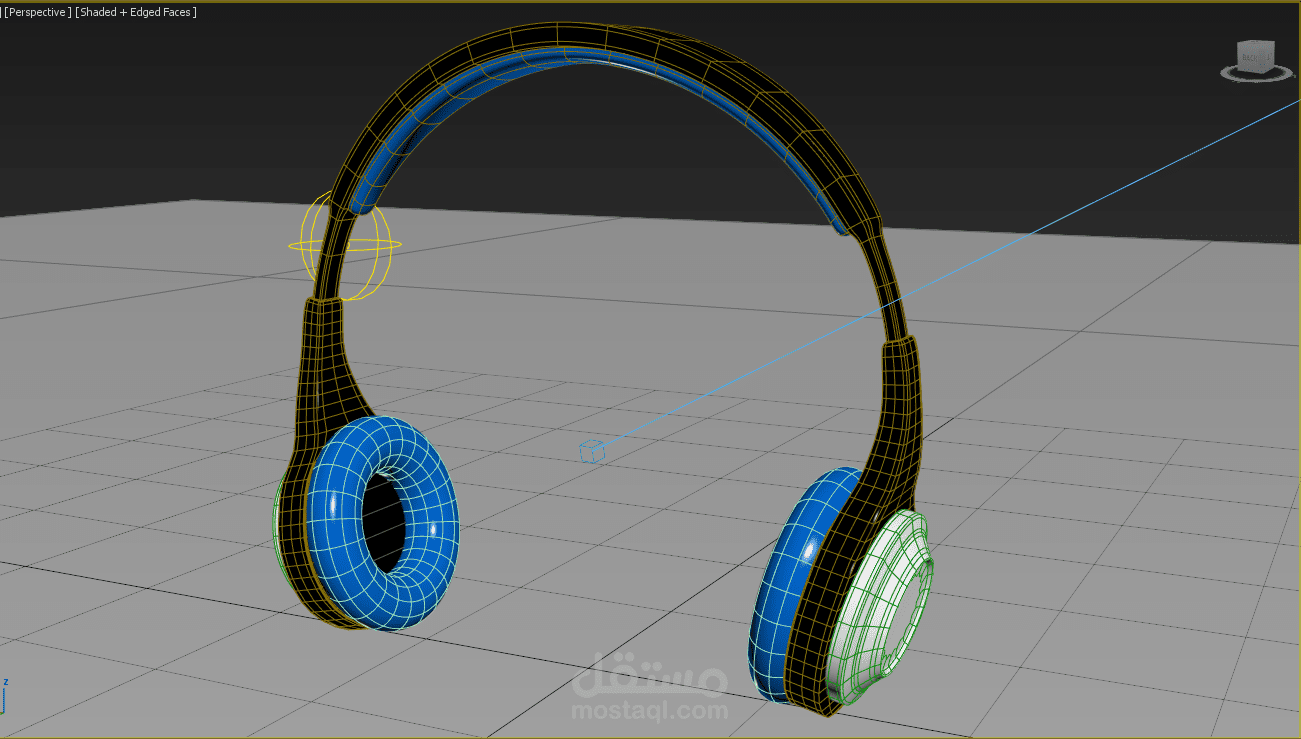The image size is (1301, 739).
Task: Open the Perspective viewport label menu
Action: (37, 12)
